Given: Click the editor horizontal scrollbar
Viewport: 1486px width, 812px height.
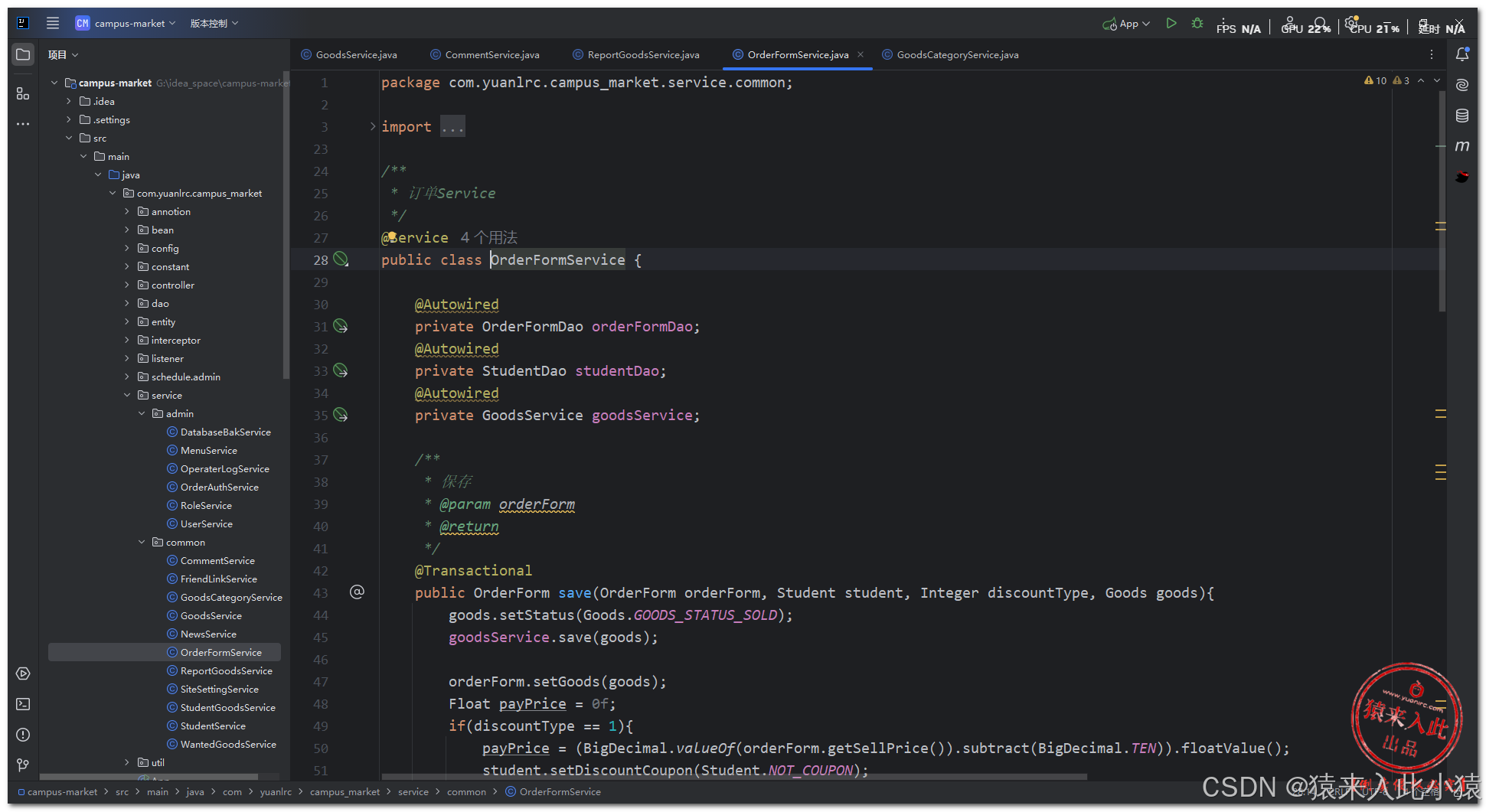Looking at the screenshot, I should tap(733, 777).
